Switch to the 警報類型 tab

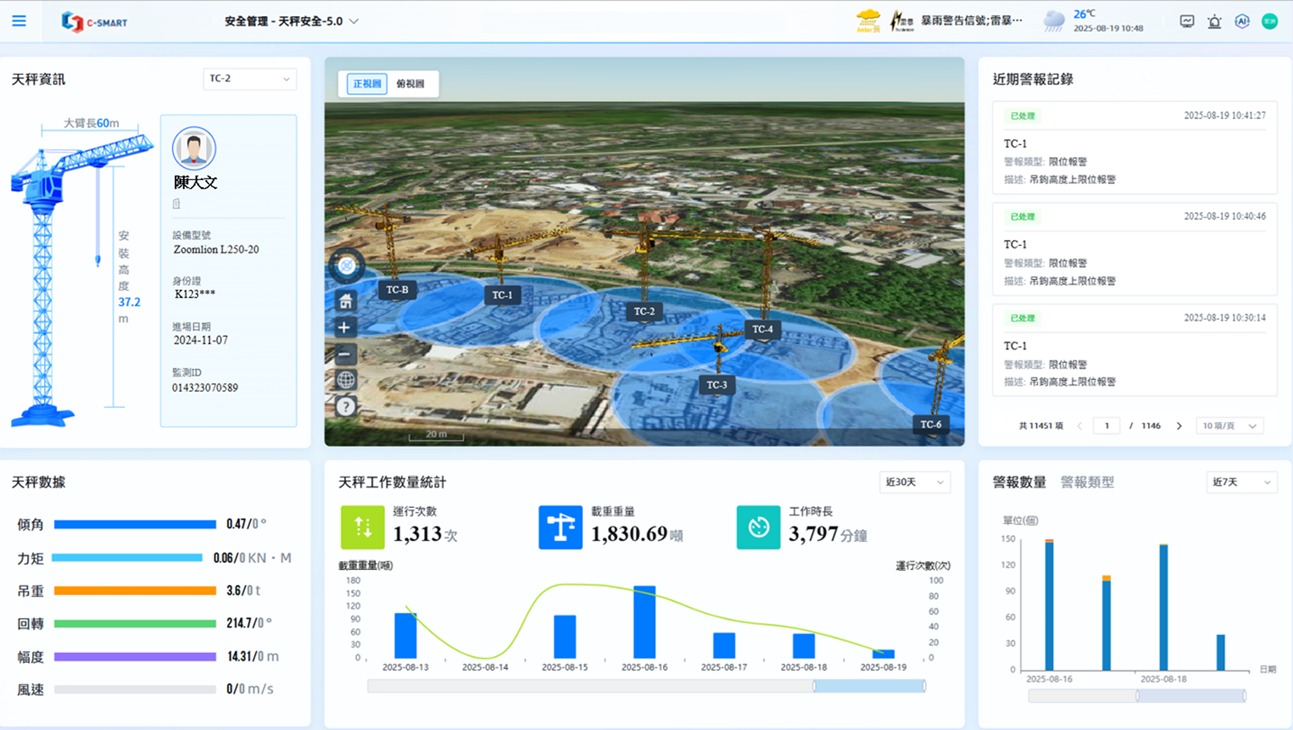pos(1087,482)
